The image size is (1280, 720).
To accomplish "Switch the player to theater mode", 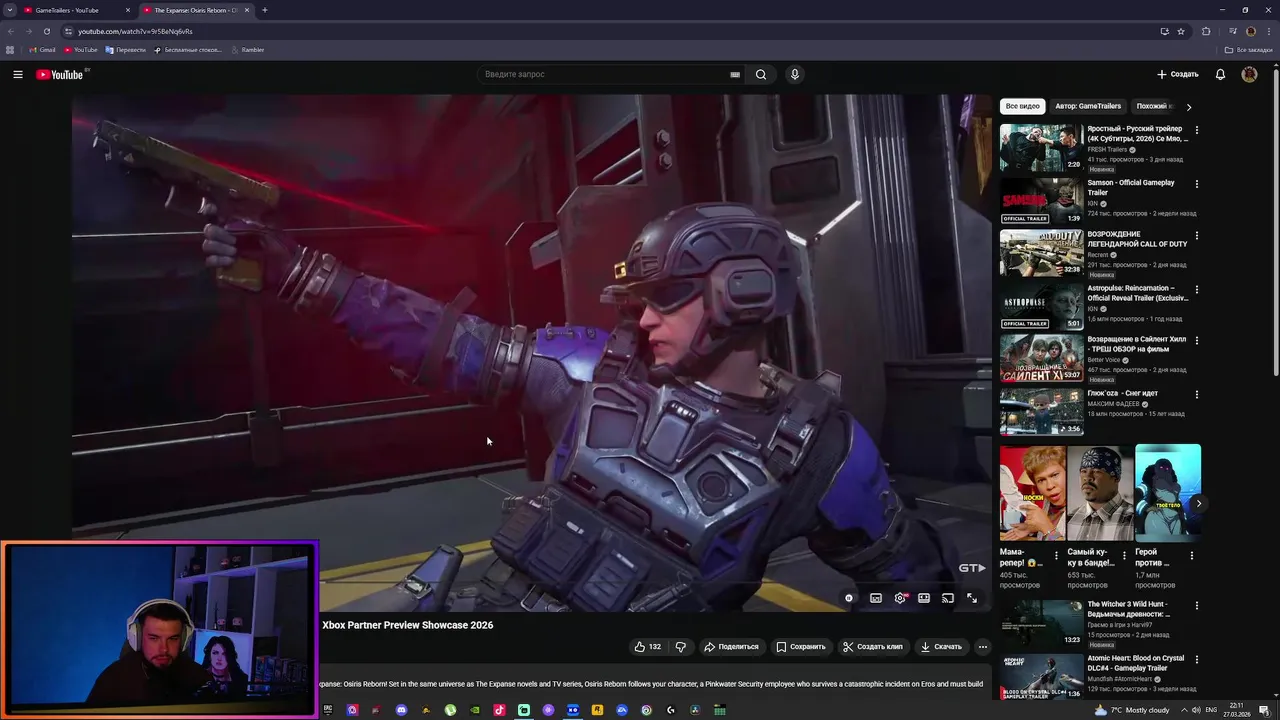I will [x=924, y=598].
